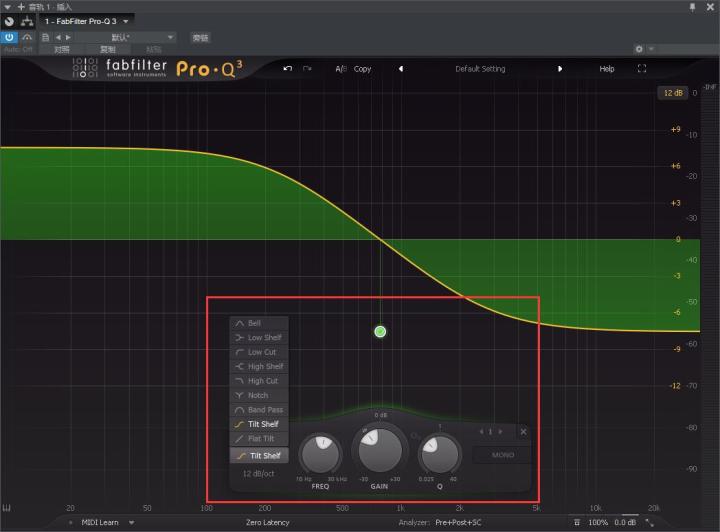The image size is (720, 532).
Task: Click the redo arrow in Pro-Q 3 header
Action: tap(307, 68)
